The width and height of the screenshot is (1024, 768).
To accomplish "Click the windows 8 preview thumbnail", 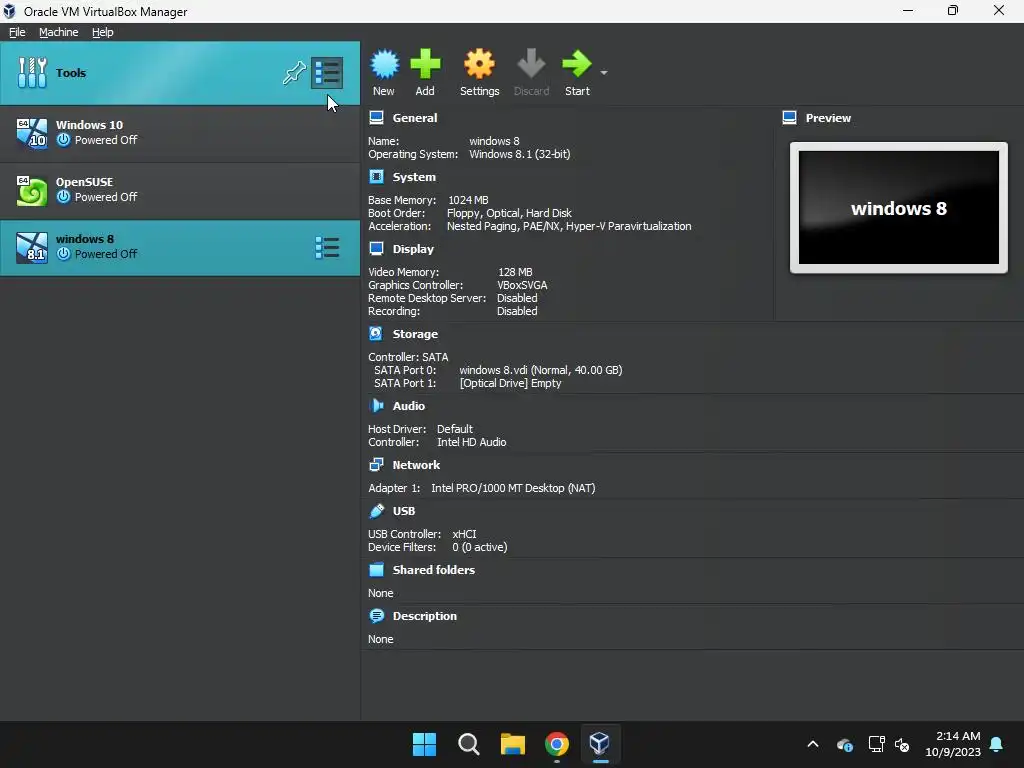I will point(899,208).
